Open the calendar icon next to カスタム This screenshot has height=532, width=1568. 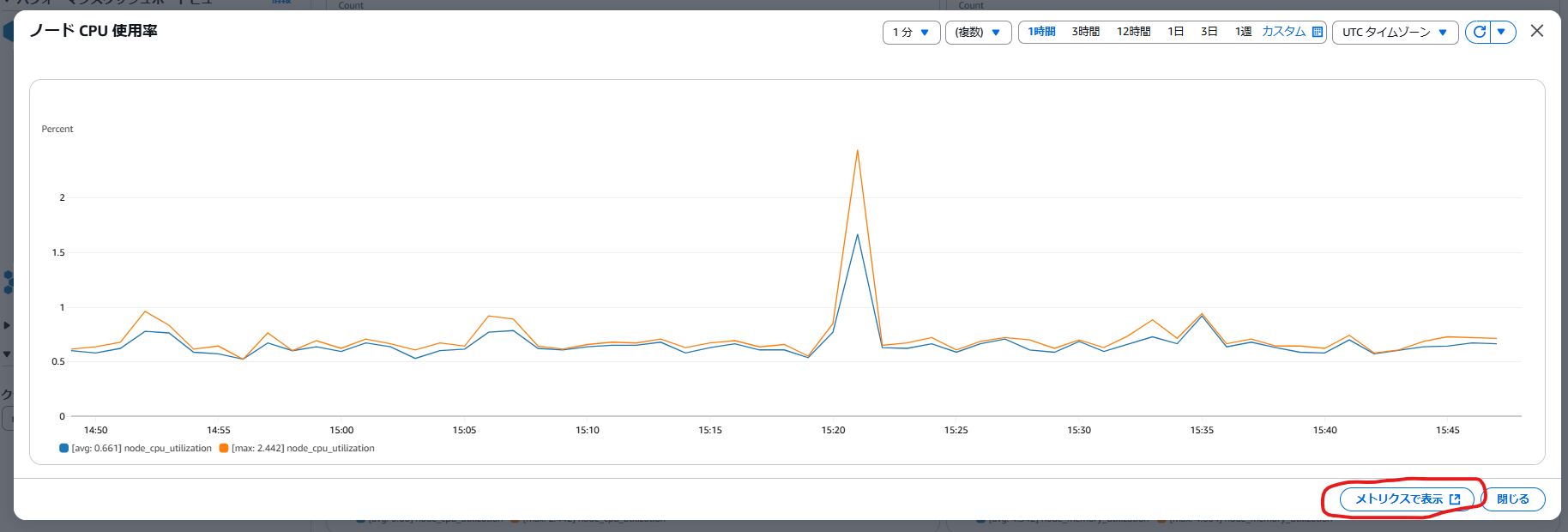[x=1318, y=32]
